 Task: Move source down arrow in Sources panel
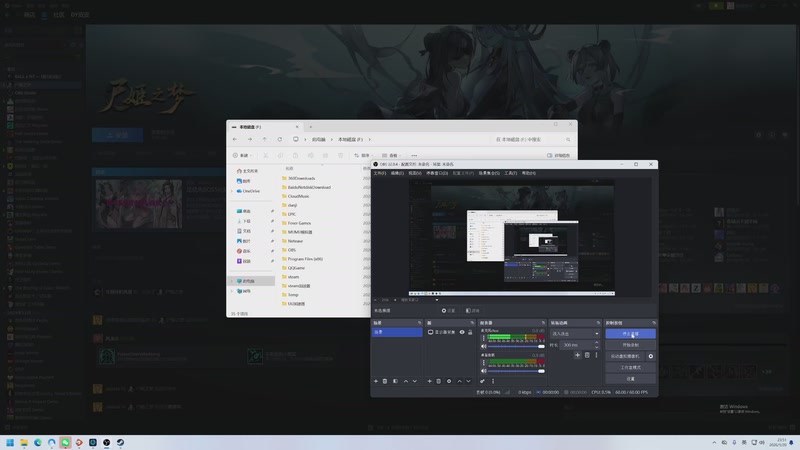pyautogui.click(x=468, y=381)
